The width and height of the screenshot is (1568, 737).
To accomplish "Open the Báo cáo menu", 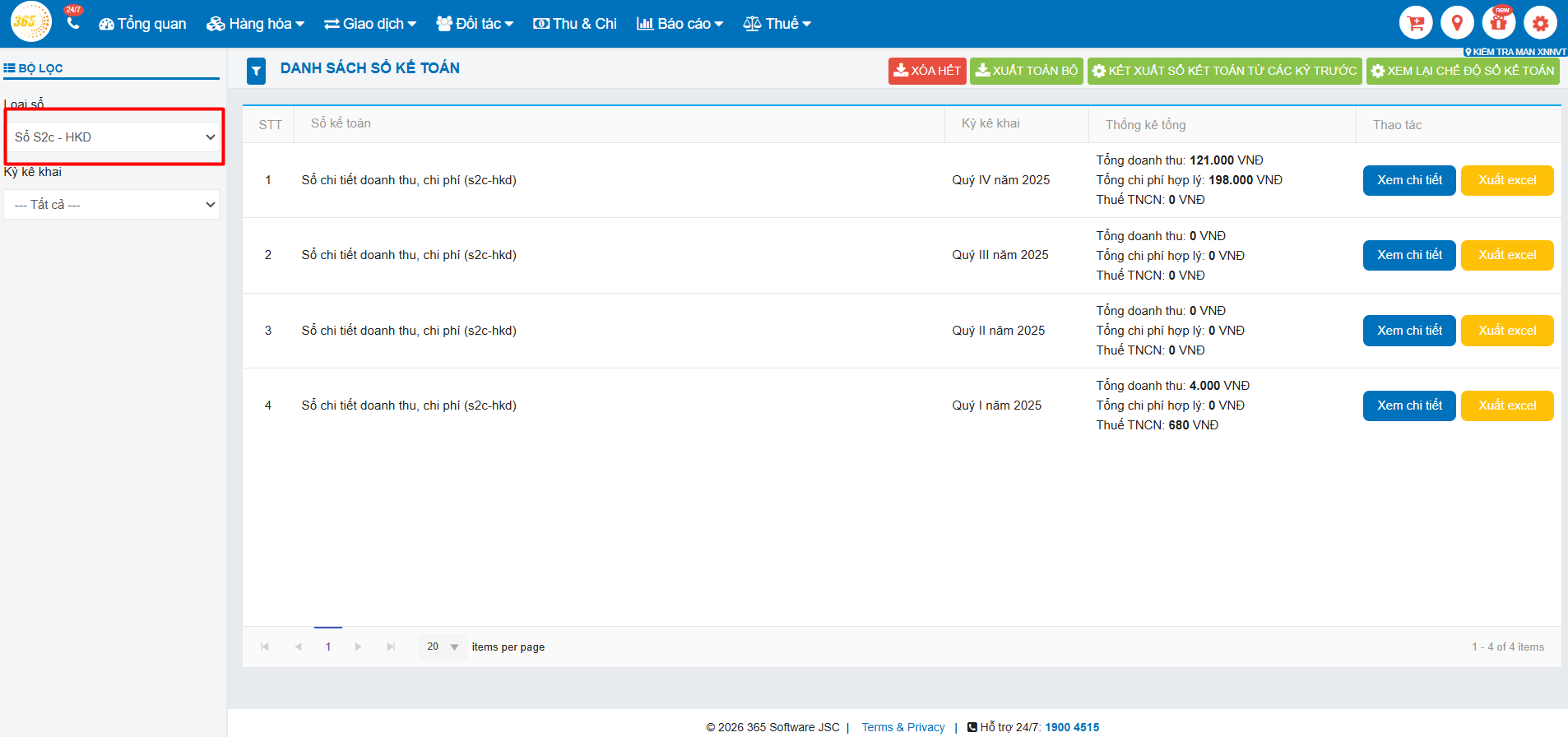I will pos(680,24).
